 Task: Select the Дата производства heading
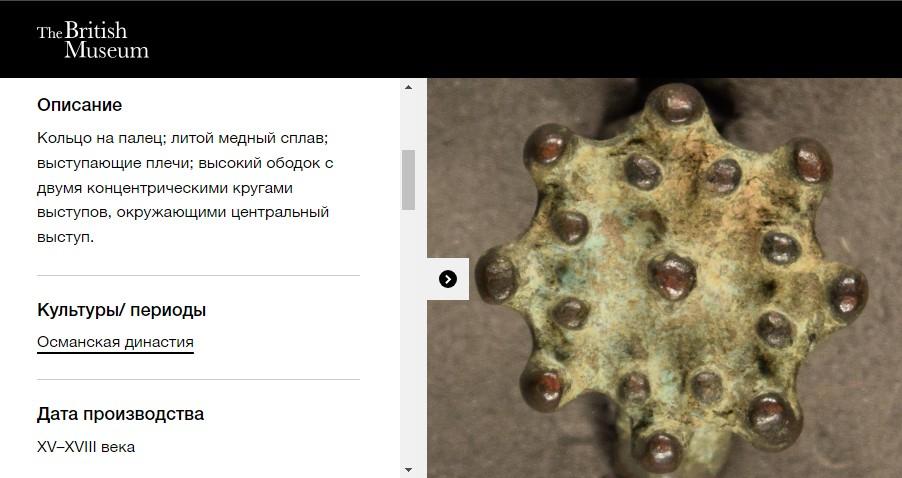pyautogui.click(x=120, y=414)
